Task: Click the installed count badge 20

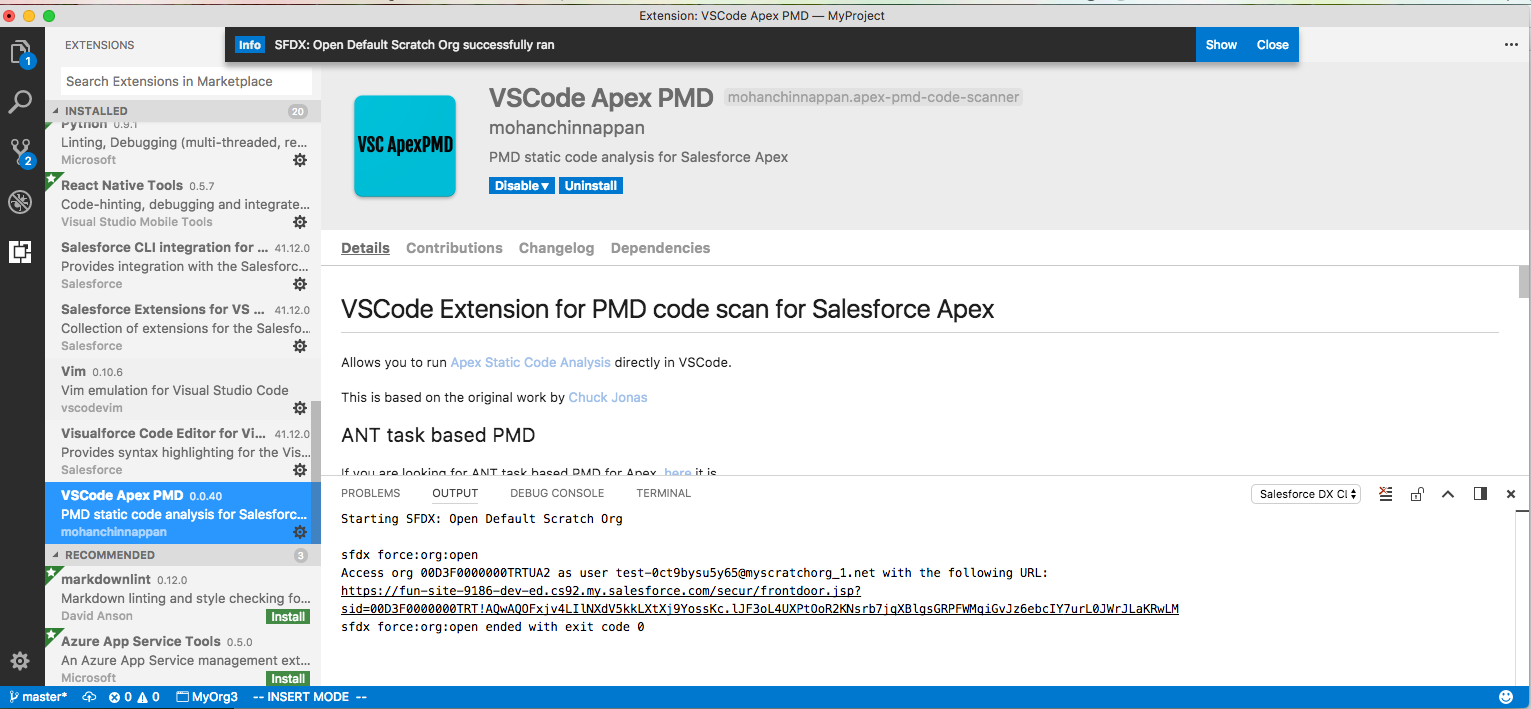Action: point(297,111)
